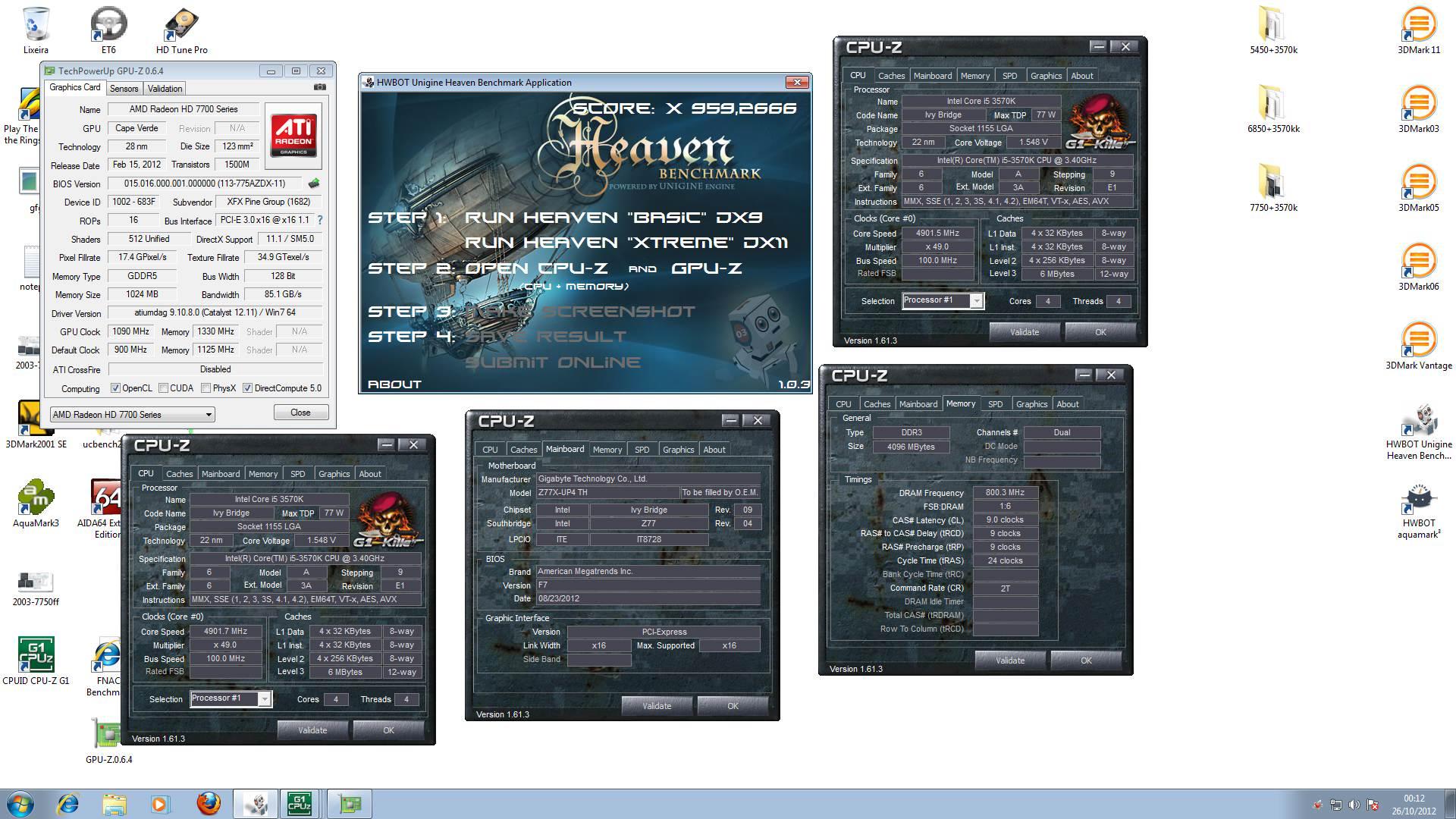Open AMD Radeon HD 7700 Series dropdown
Screen dimensions: 1456x819
[132, 414]
